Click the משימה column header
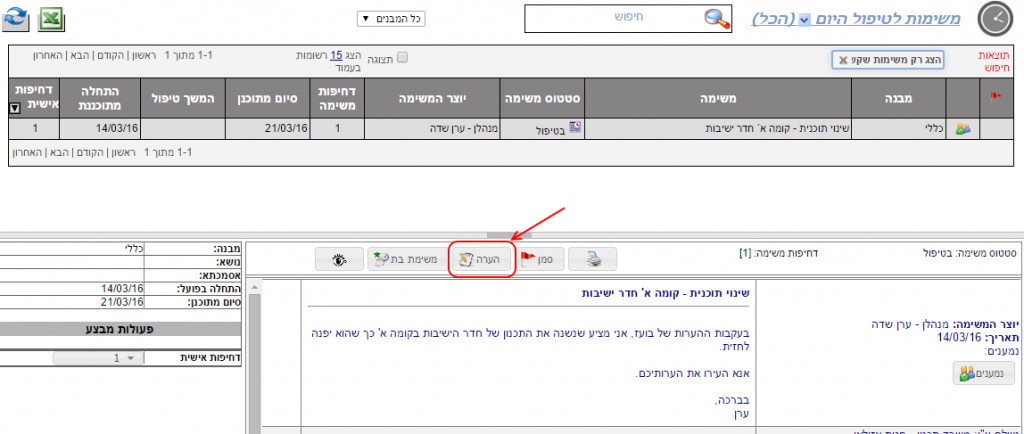Screen dimensions: 1024x434 (718, 99)
